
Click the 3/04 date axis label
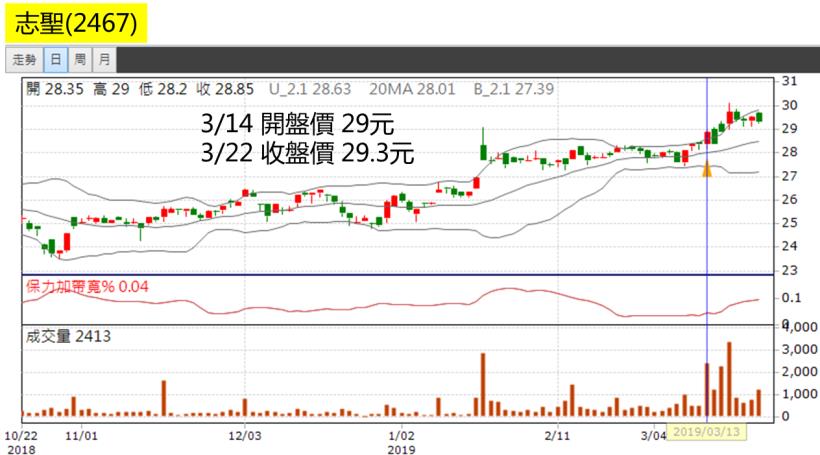(653, 436)
